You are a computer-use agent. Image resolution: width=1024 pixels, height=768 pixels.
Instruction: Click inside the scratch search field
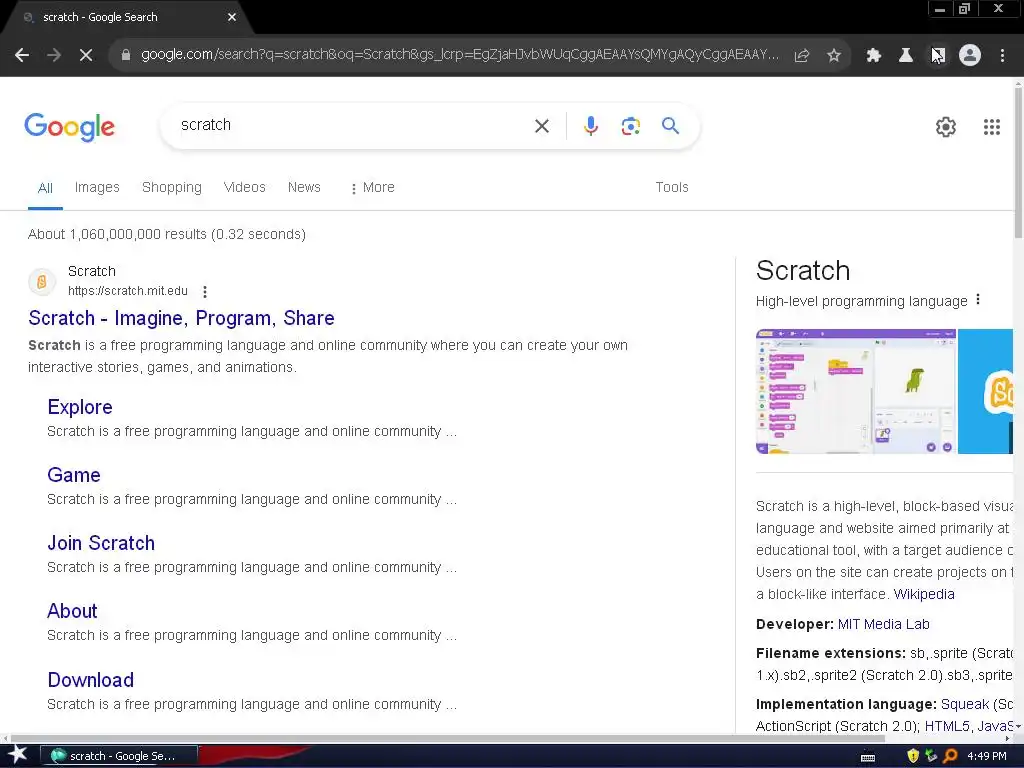[353, 125]
